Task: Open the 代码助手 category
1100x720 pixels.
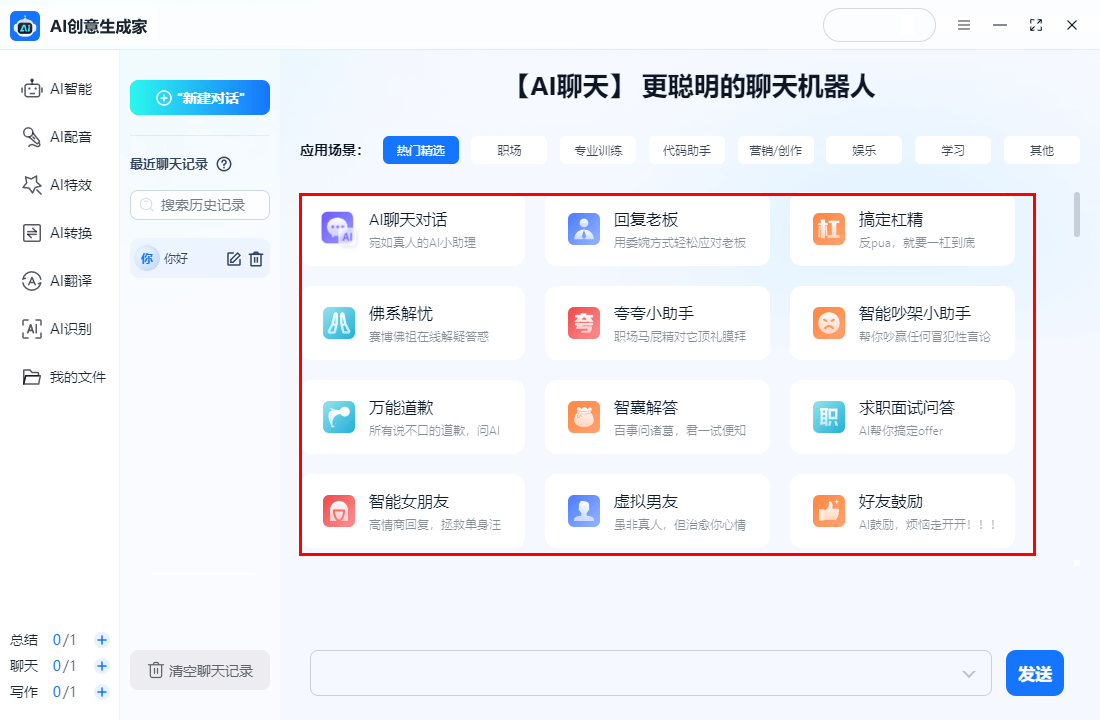Action: [686, 149]
